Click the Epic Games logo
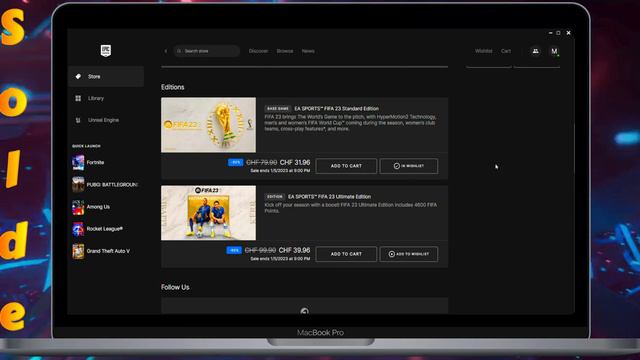The height and width of the screenshot is (360, 640). pos(106,51)
